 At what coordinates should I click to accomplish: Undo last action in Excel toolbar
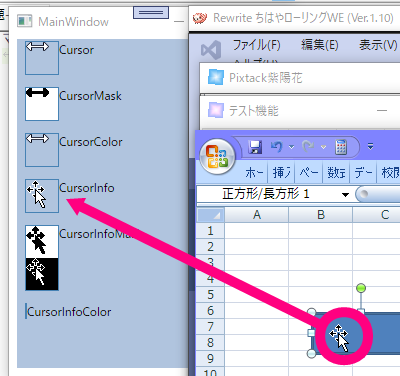[276, 146]
